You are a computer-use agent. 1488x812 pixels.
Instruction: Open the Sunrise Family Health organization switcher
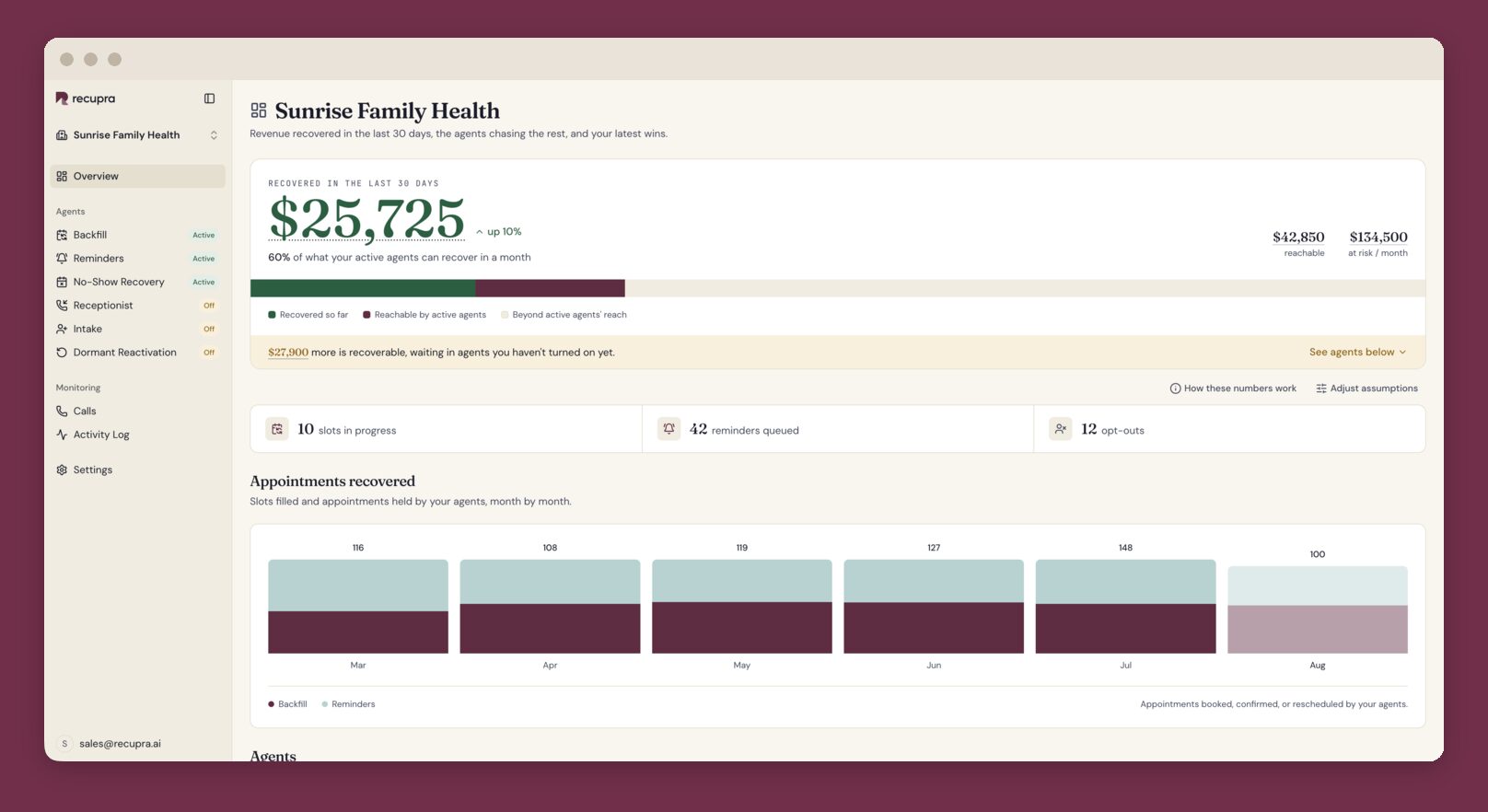137,135
